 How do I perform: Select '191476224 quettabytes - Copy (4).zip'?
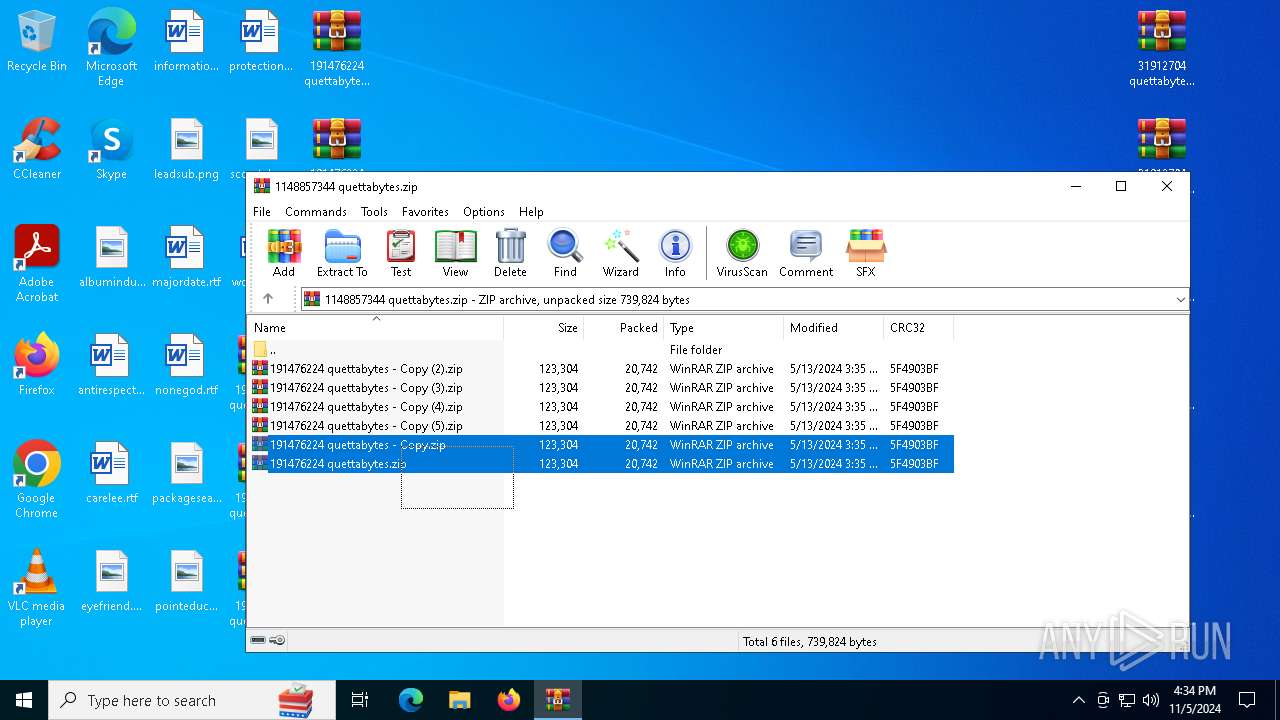pyautogui.click(x=600, y=407)
